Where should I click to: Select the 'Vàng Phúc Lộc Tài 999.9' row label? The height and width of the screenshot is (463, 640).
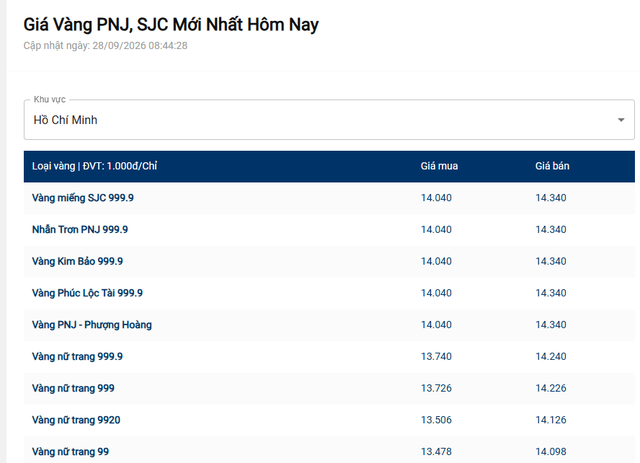point(87,293)
